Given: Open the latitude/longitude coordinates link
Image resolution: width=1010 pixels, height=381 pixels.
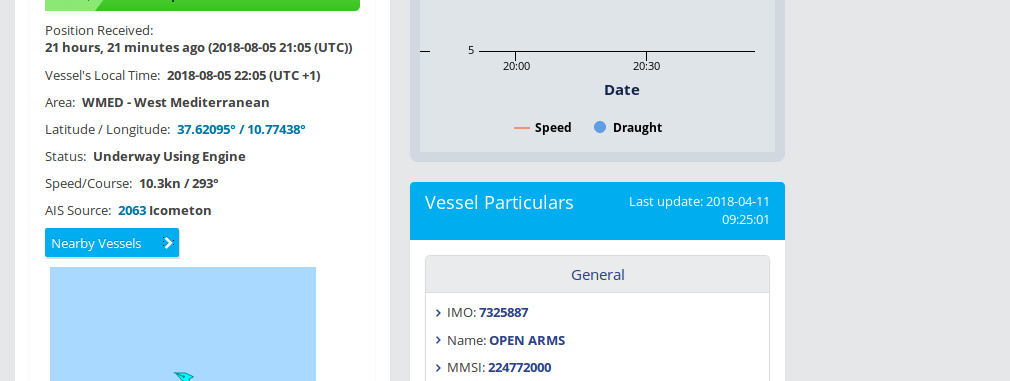Looking at the screenshot, I should point(241,130).
